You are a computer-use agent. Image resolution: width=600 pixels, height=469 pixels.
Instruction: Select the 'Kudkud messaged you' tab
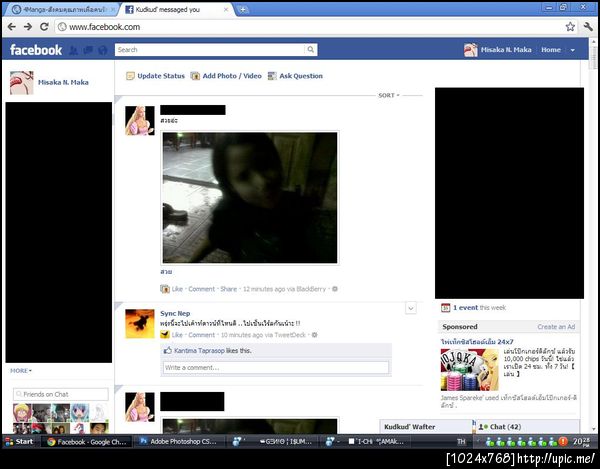click(174, 10)
